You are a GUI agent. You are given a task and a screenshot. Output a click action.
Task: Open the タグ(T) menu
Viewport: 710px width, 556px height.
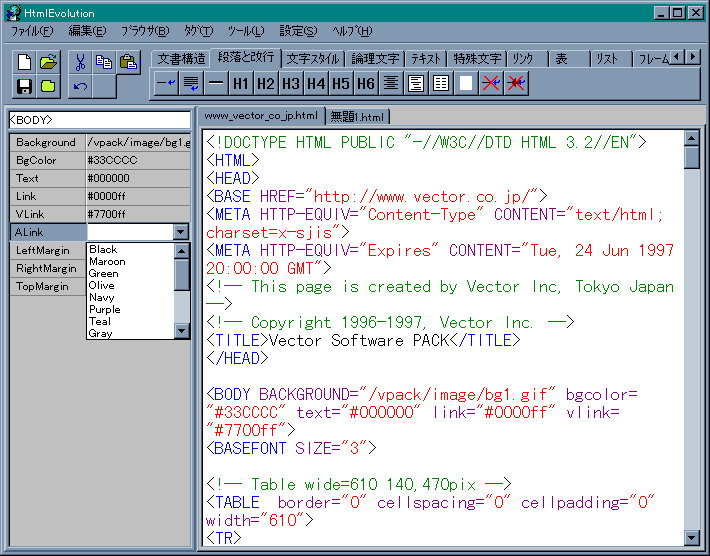[x=198, y=31]
